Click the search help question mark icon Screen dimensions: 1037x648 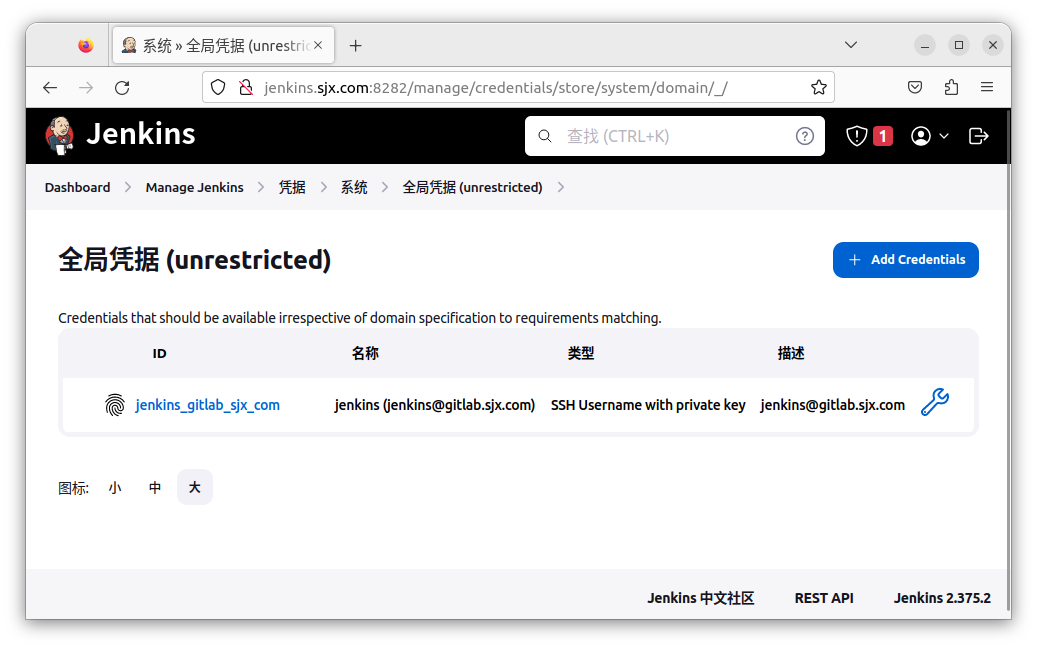[804, 136]
